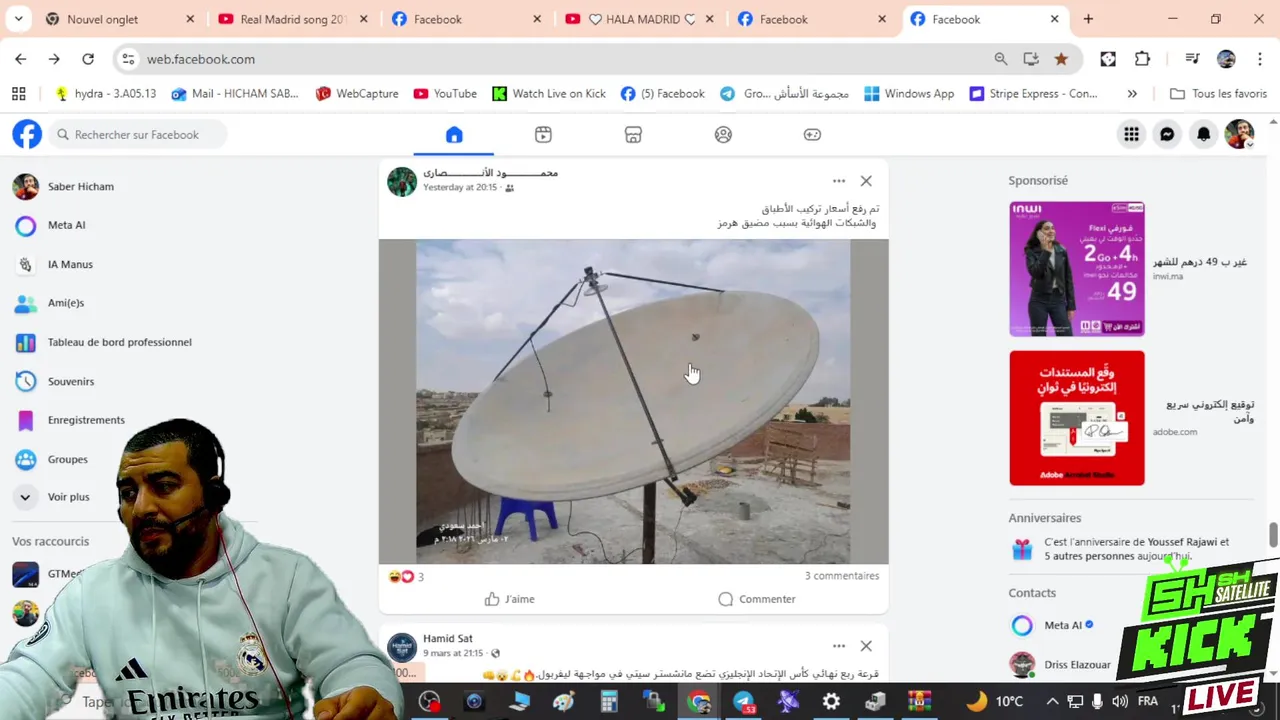The width and height of the screenshot is (1280, 720).
Task: Open the Windows App bookmark
Action: (909, 93)
